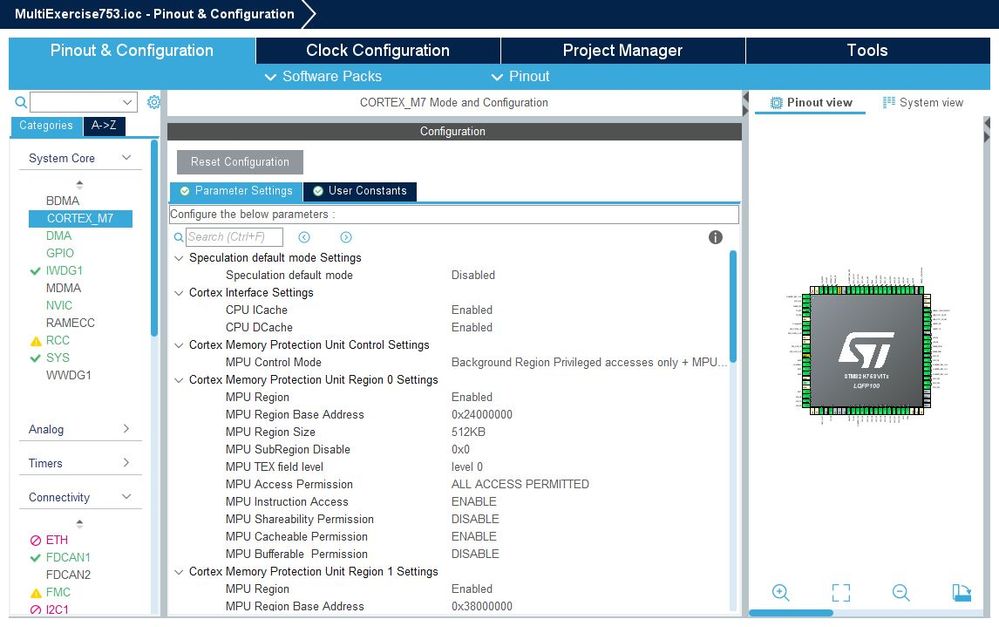This screenshot has height=627, width=999.
Task: Click the parameter search input field
Action: click(x=234, y=237)
